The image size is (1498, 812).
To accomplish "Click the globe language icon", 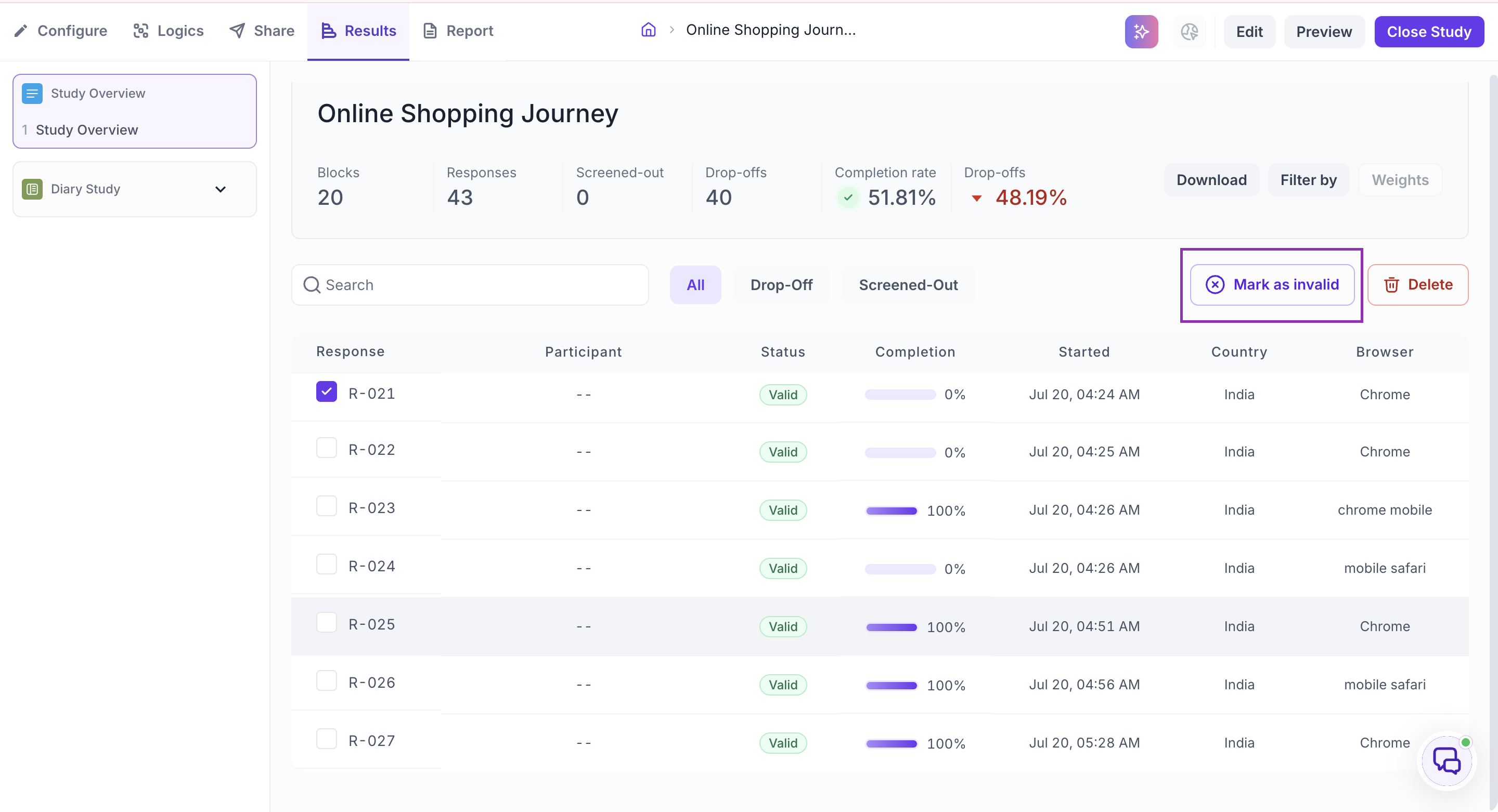I will click(1189, 31).
